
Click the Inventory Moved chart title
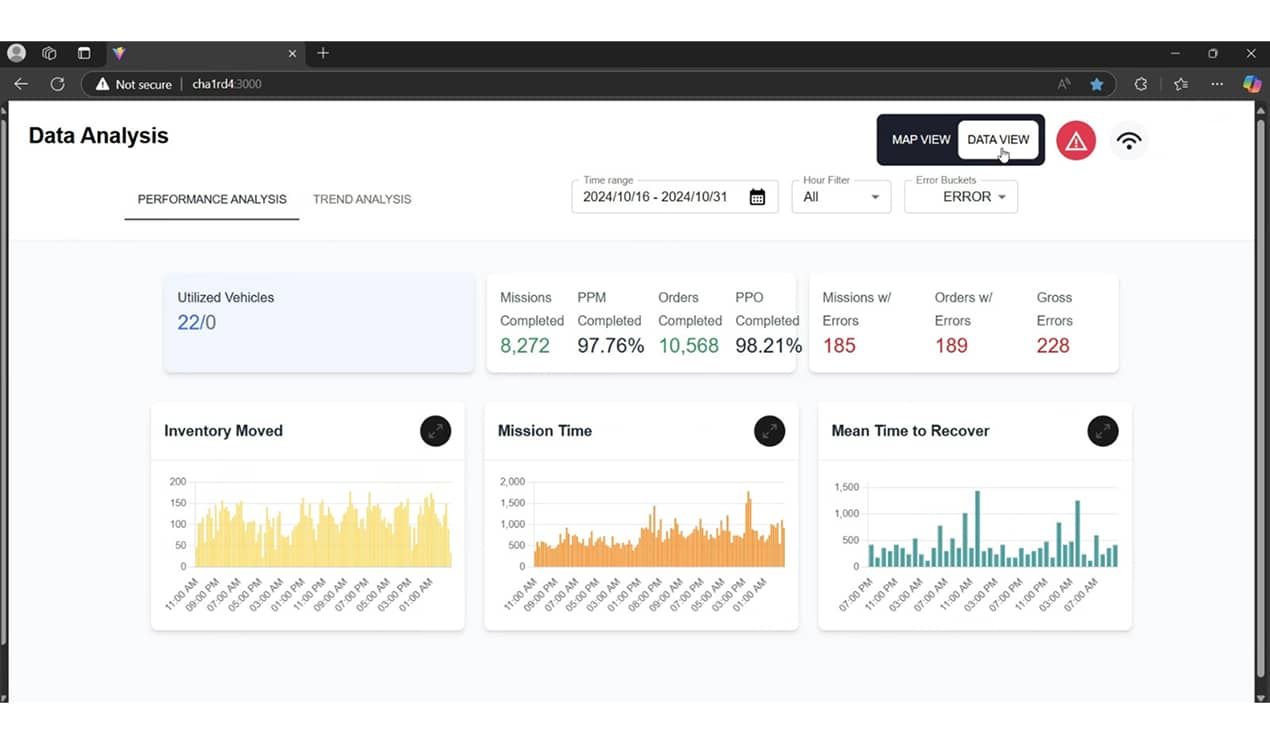223,431
